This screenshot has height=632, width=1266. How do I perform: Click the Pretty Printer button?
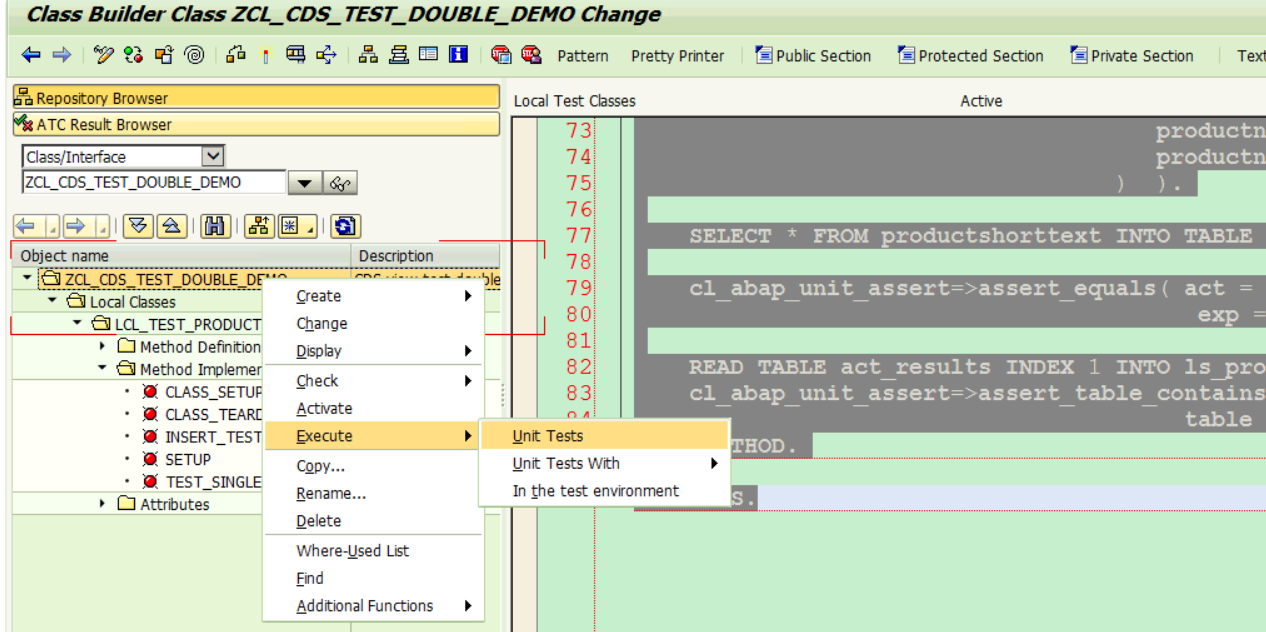coord(677,56)
